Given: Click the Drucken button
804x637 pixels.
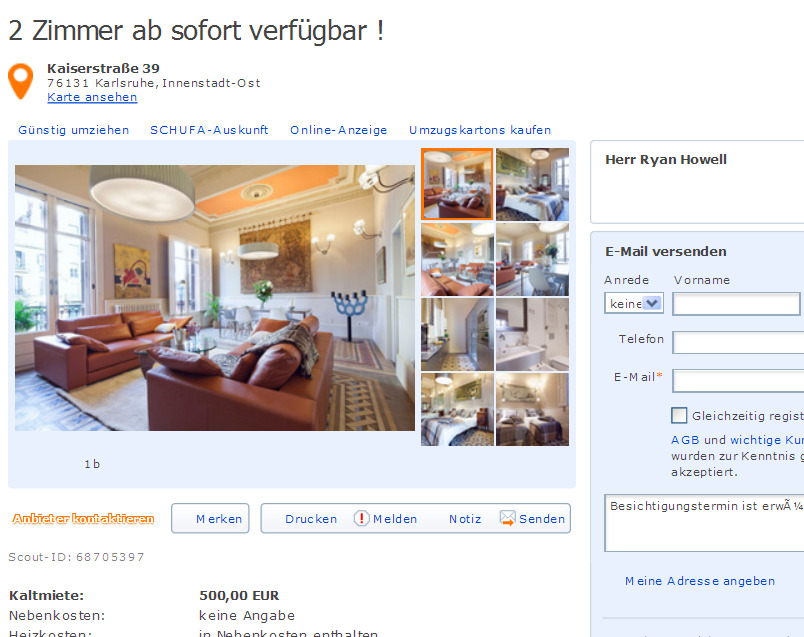Looking at the screenshot, I should [311, 519].
